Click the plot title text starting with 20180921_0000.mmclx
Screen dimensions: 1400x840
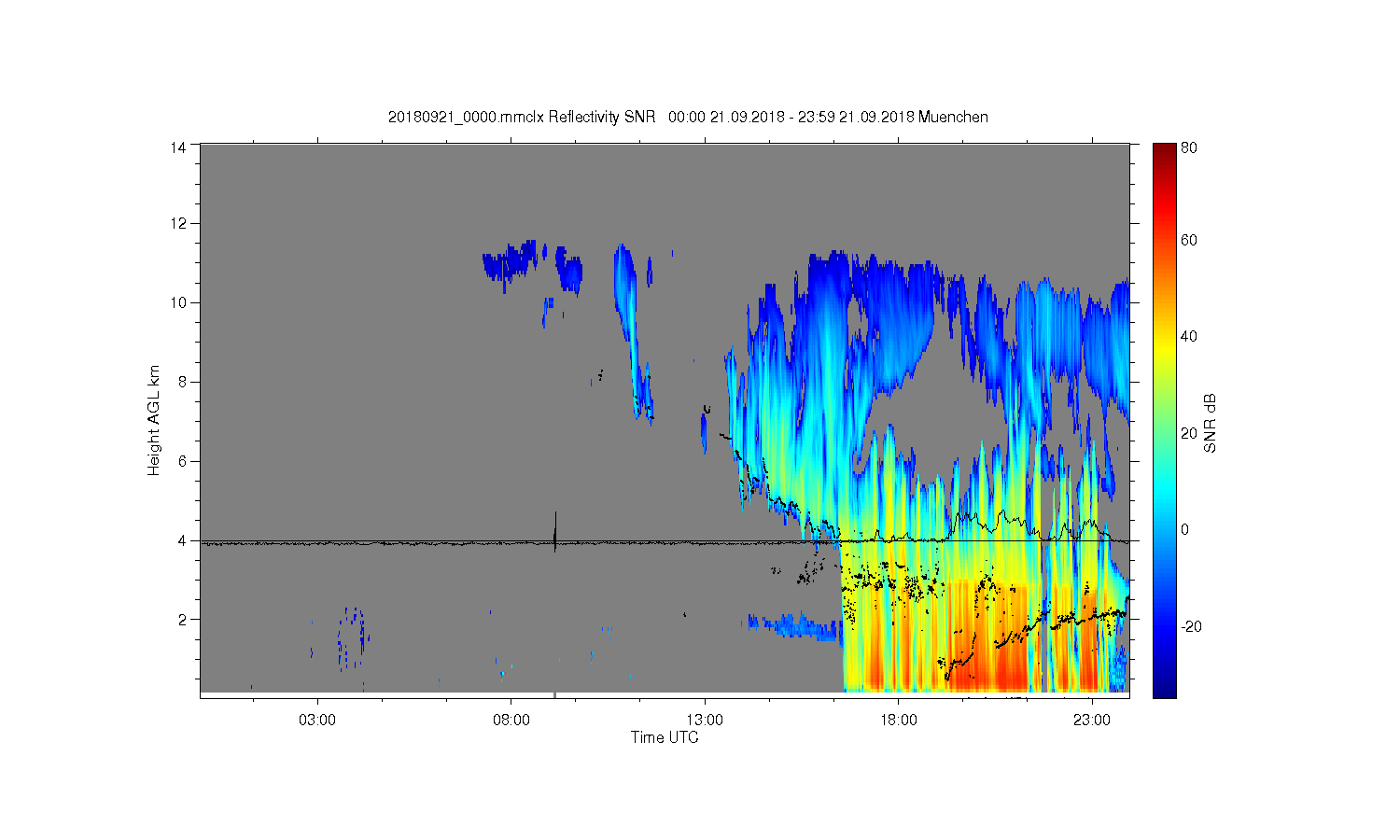point(689,117)
